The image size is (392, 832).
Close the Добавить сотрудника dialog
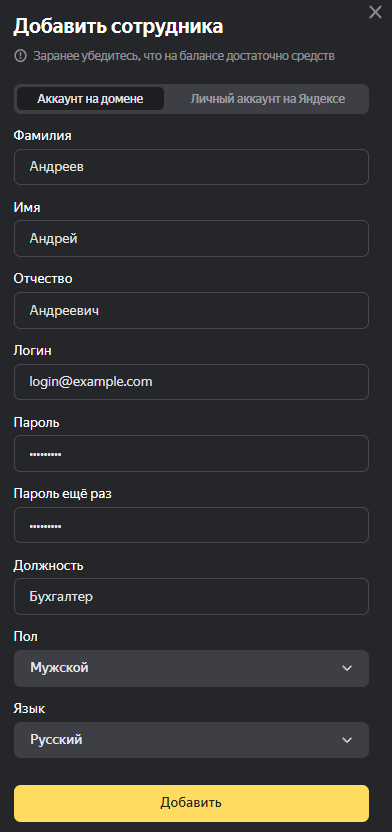tap(375, 12)
